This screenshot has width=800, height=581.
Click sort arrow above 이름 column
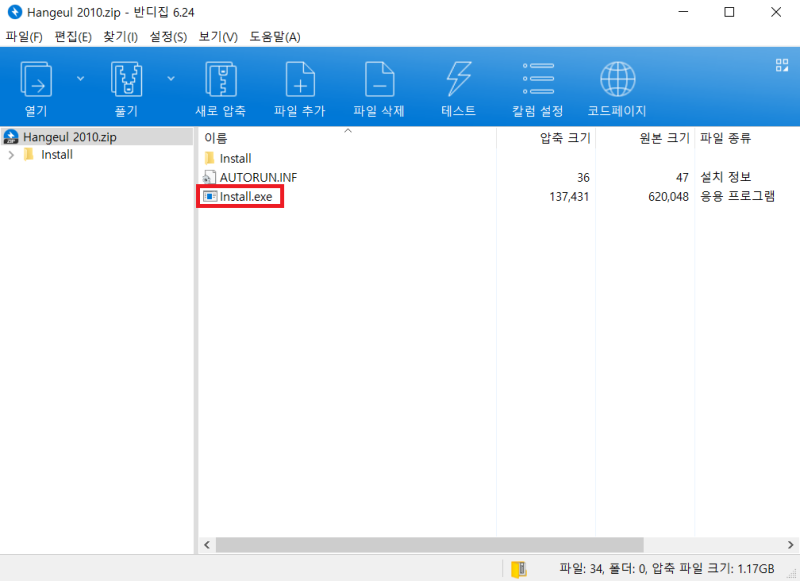point(348,131)
